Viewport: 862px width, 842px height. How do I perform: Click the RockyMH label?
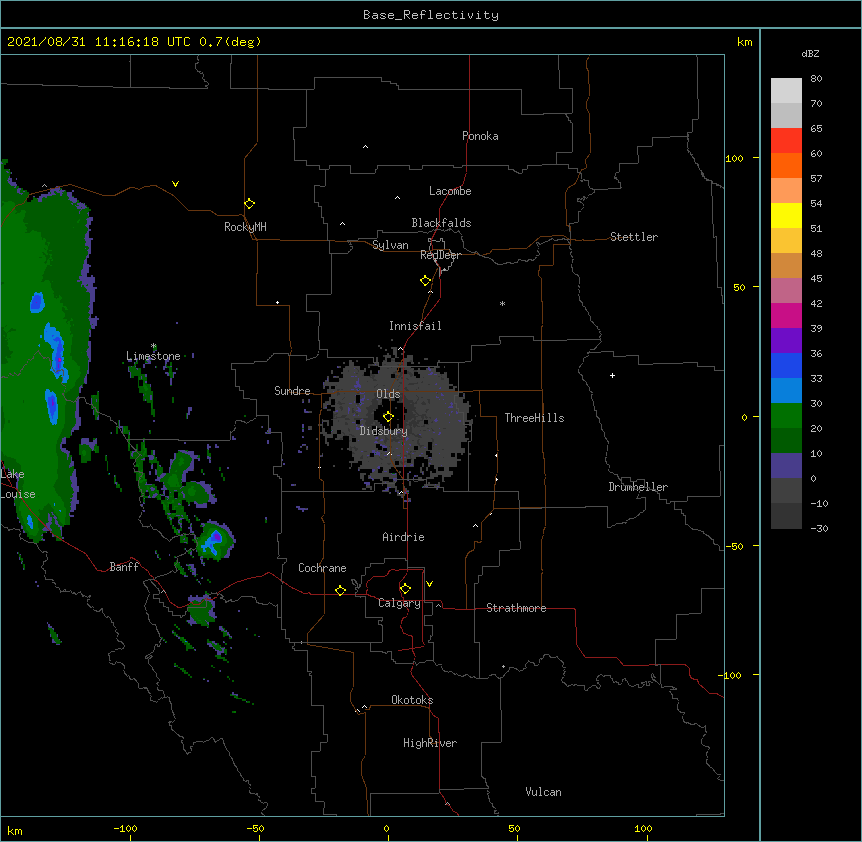[x=245, y=227]
